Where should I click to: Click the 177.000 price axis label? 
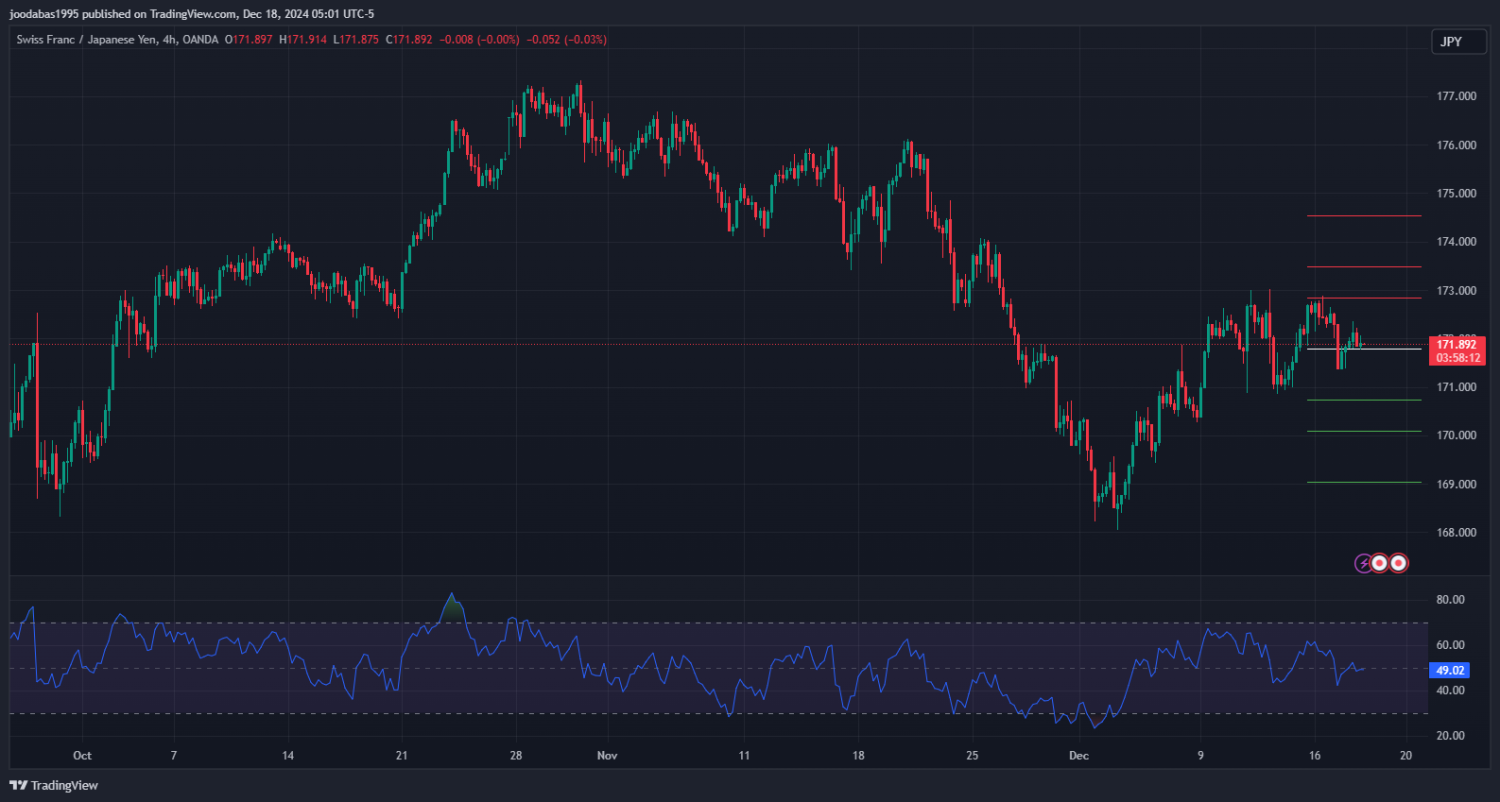(1456, 97)
